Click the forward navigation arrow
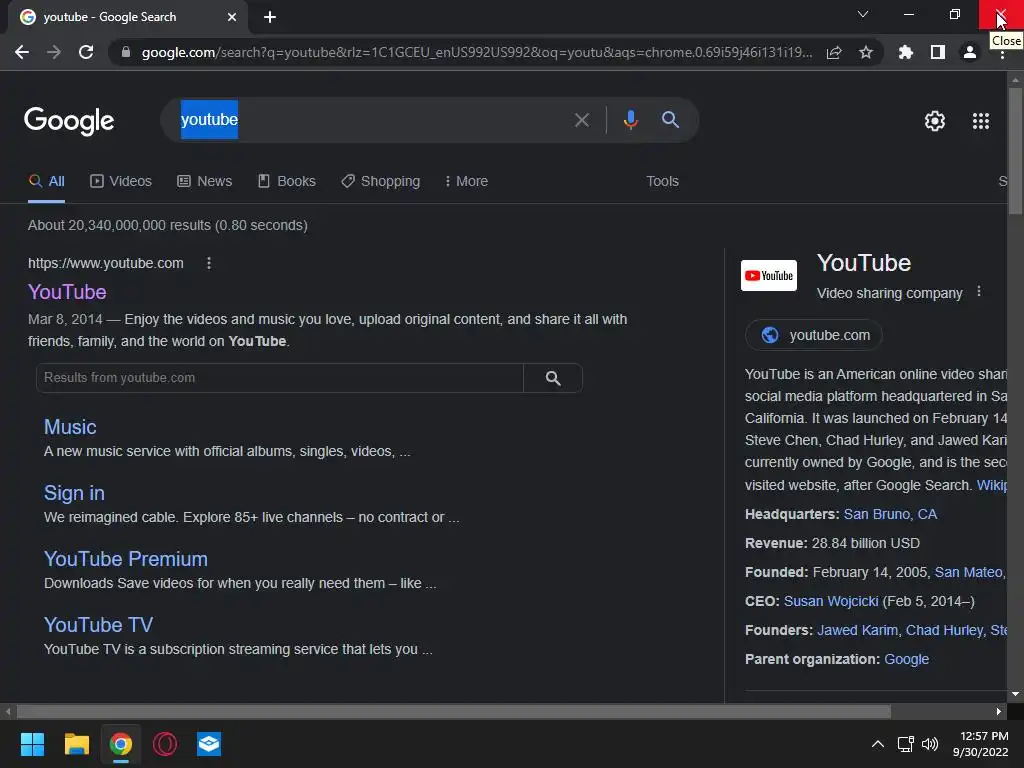The image size is (1024, 768). (x=54, y=52)
